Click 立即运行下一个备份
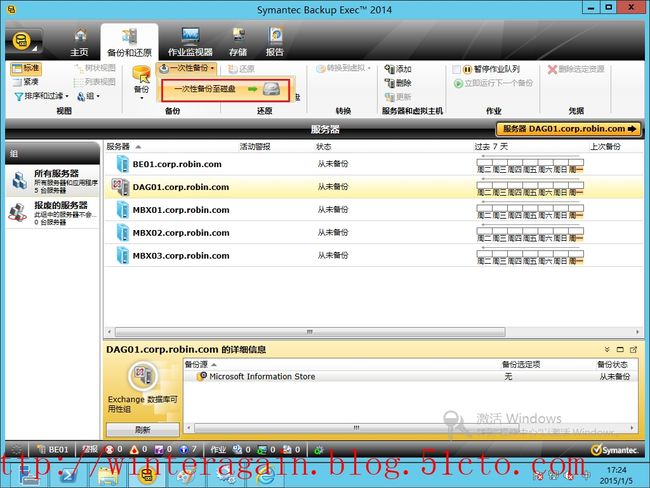Viewport: 650px width, 488px height. (493, 83)
